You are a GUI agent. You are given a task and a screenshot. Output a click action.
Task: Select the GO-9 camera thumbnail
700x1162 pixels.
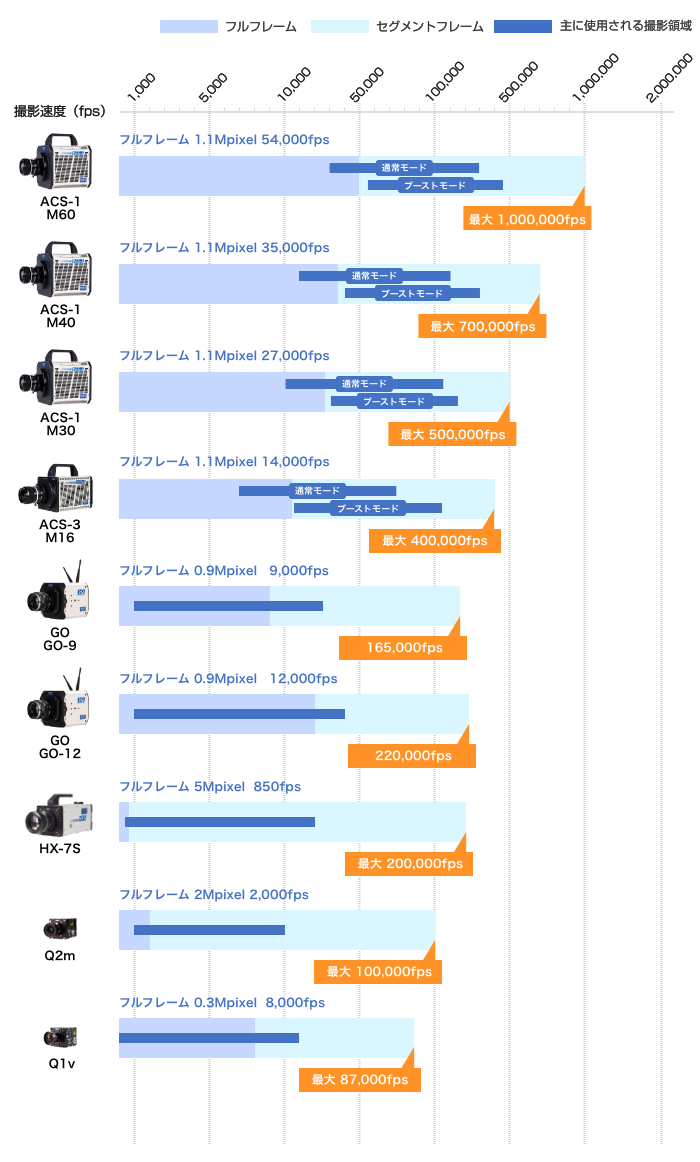click(59, 591)
